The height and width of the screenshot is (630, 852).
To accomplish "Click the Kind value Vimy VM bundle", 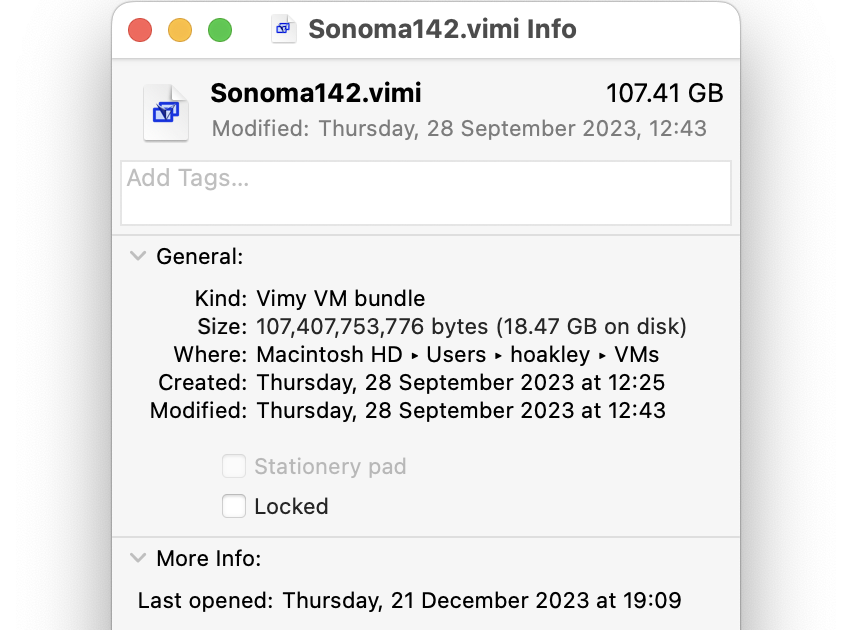I will tap(341, 298).
